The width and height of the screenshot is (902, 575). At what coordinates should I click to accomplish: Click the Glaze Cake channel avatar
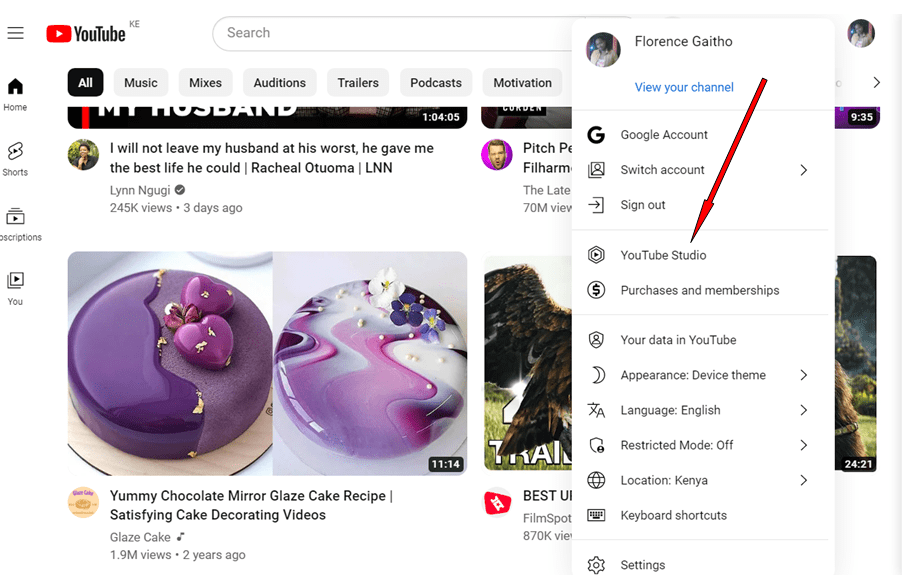click(x=83, y=502)
